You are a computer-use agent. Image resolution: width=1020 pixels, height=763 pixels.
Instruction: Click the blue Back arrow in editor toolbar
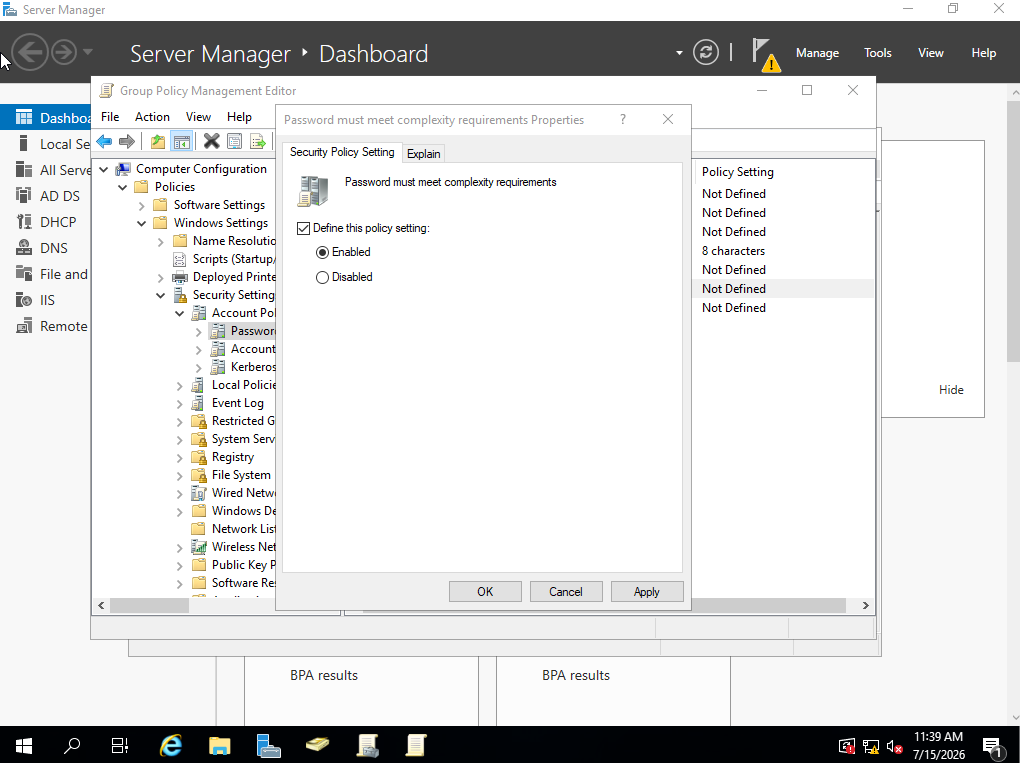pyautogui.click(x=104, y=141)
